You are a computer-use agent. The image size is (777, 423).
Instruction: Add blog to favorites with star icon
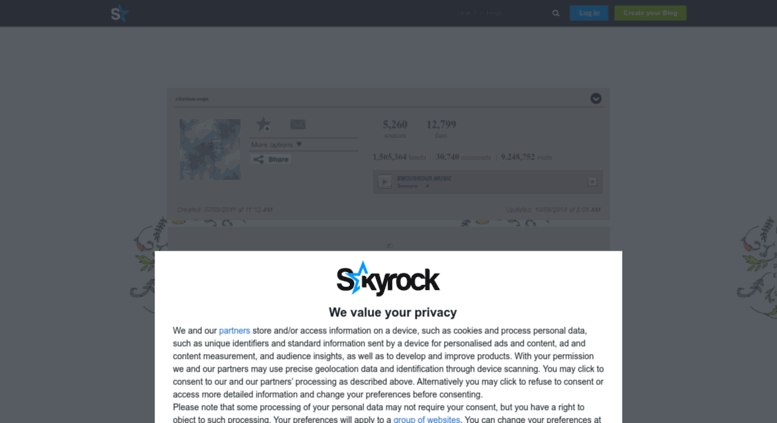[263, 124]
